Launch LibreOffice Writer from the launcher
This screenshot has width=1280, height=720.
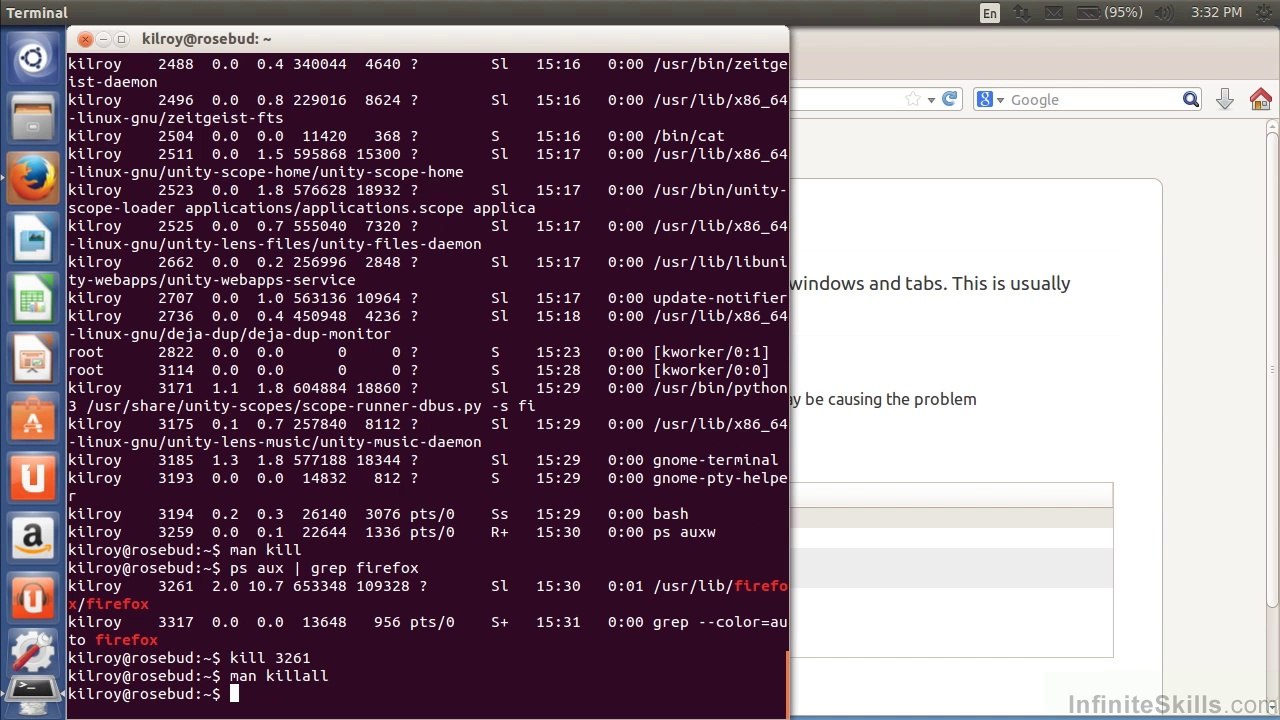click(x=33, y=240)
